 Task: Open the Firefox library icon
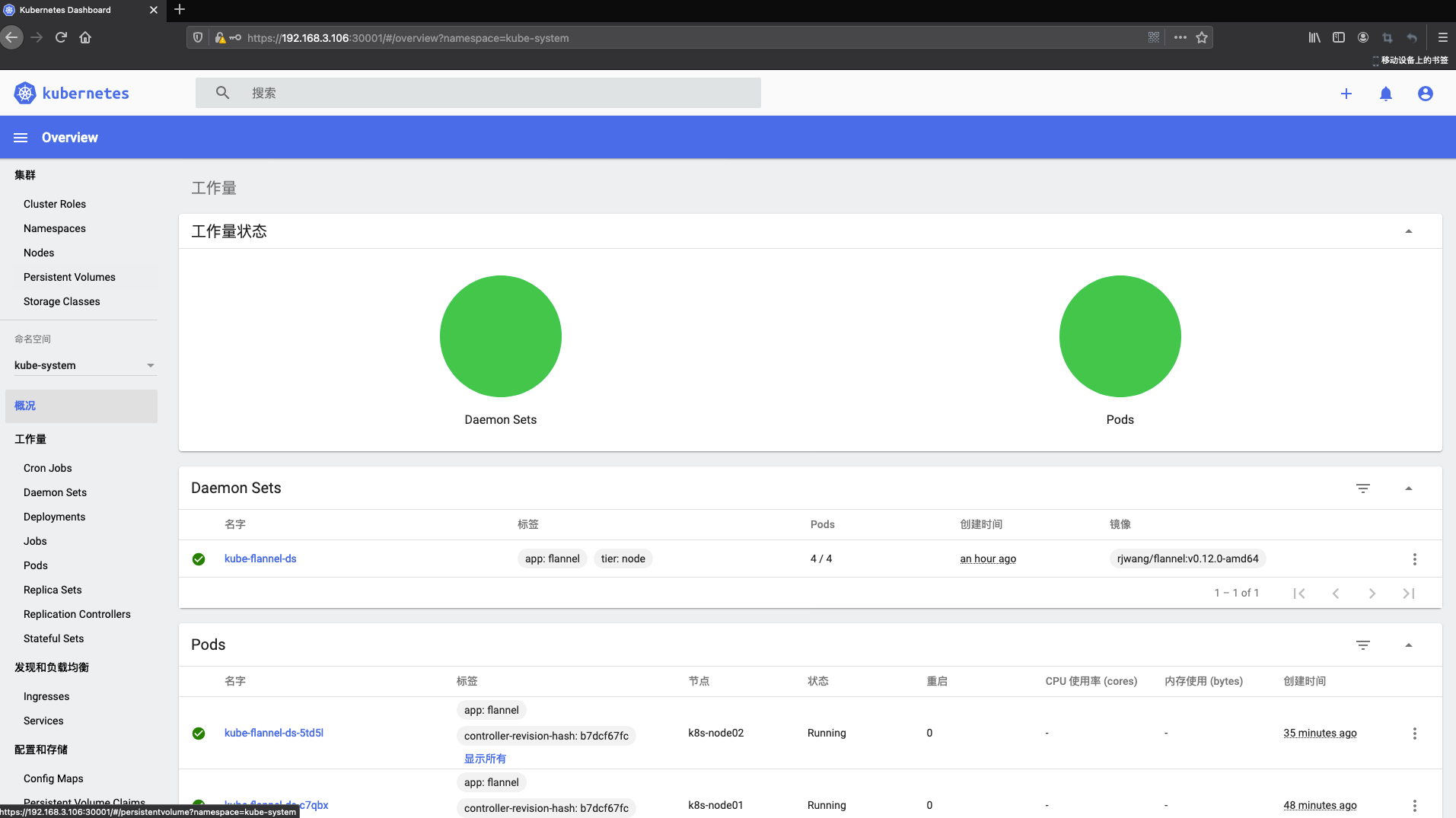tap(1314, 37)
